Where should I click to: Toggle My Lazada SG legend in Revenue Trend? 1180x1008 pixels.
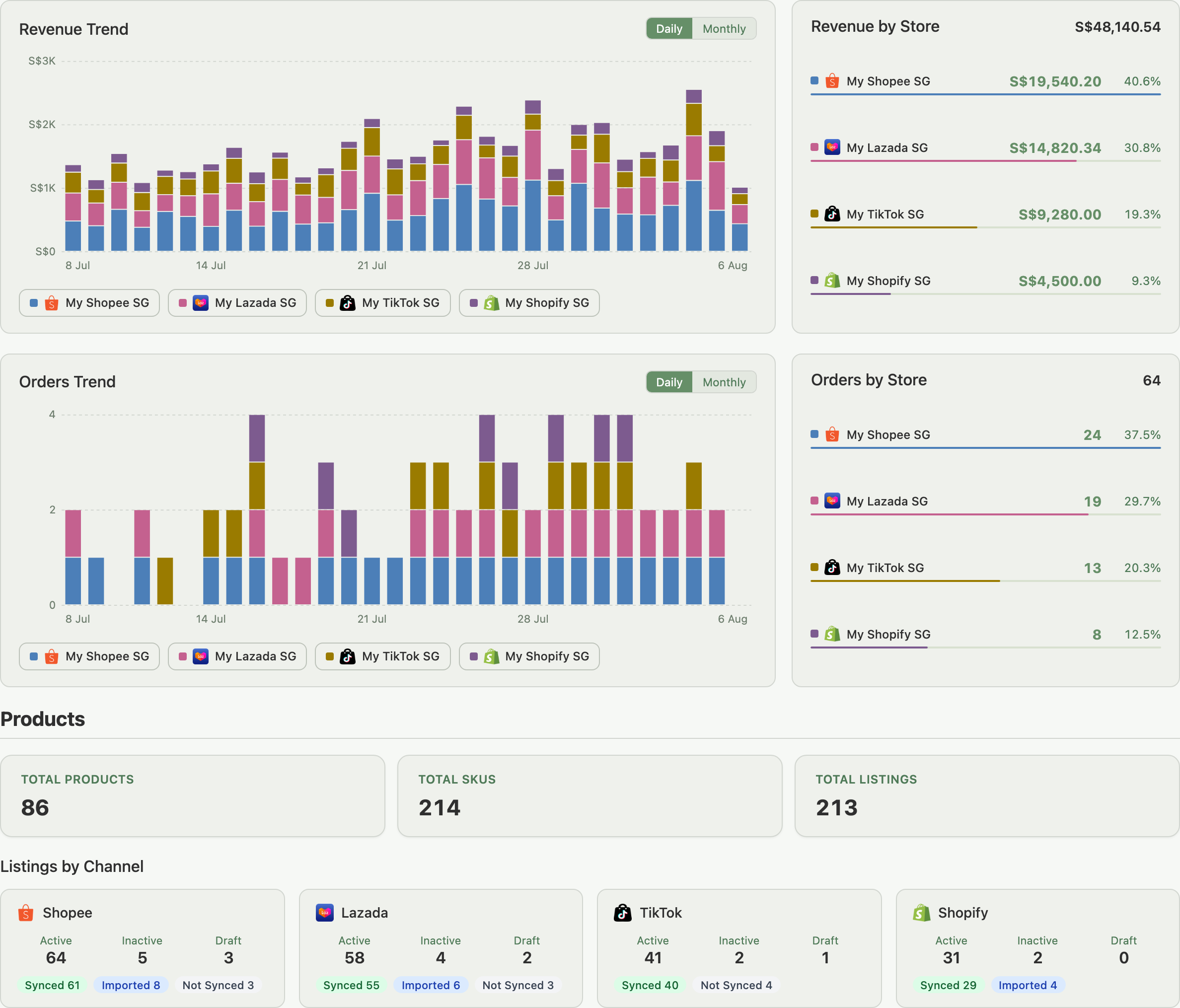[x=237, y=303]
